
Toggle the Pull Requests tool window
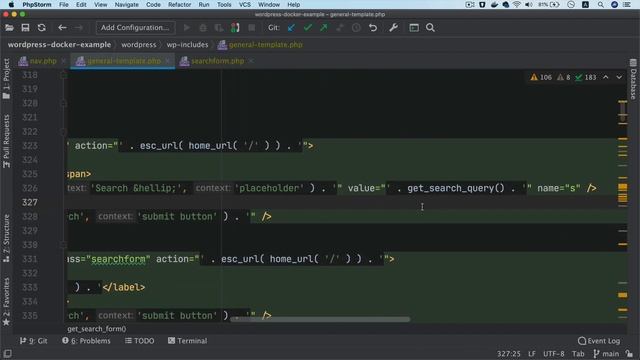tap(6, 141)
